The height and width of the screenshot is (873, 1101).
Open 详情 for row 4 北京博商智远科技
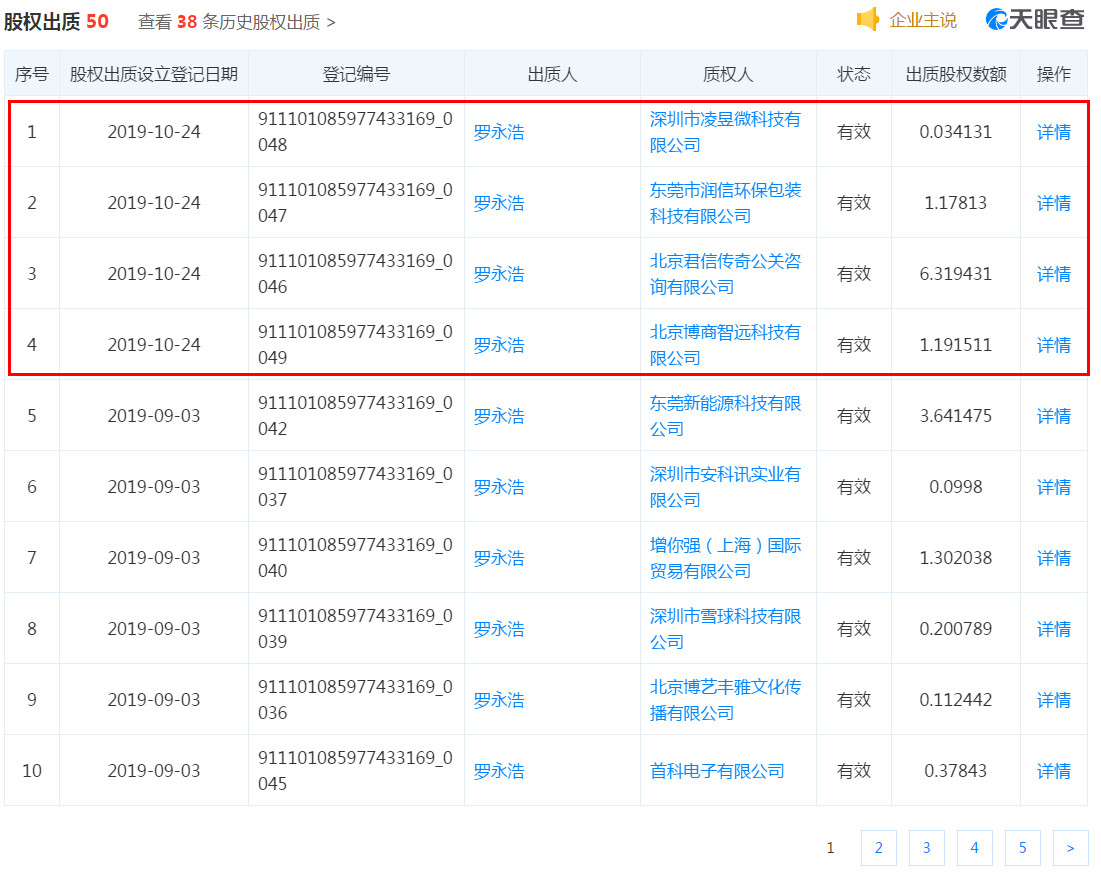click(1053, 345)
